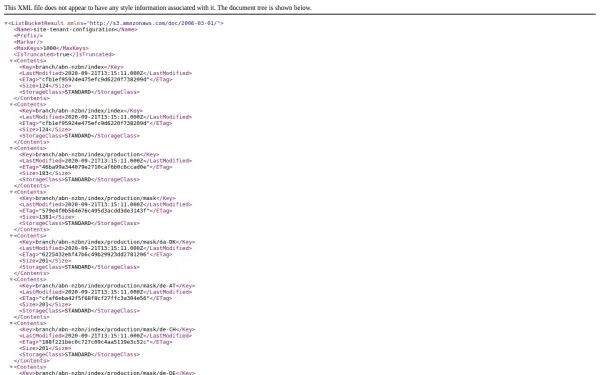The width and height of the screenshot is (600, 375).
Task: Click the IsTruncated value true
Action: pos(62,54)
